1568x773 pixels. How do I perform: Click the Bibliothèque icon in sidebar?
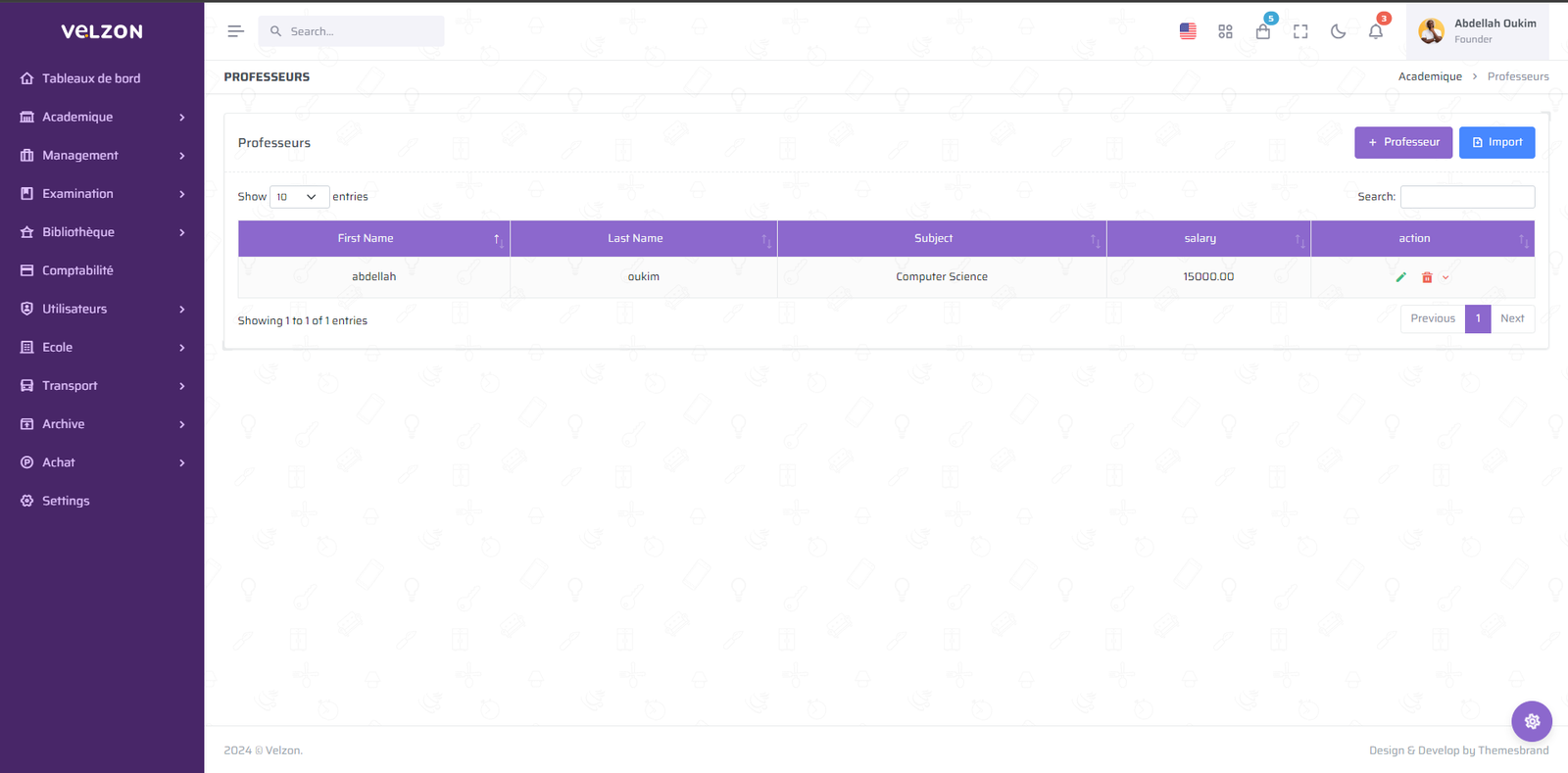26,232
